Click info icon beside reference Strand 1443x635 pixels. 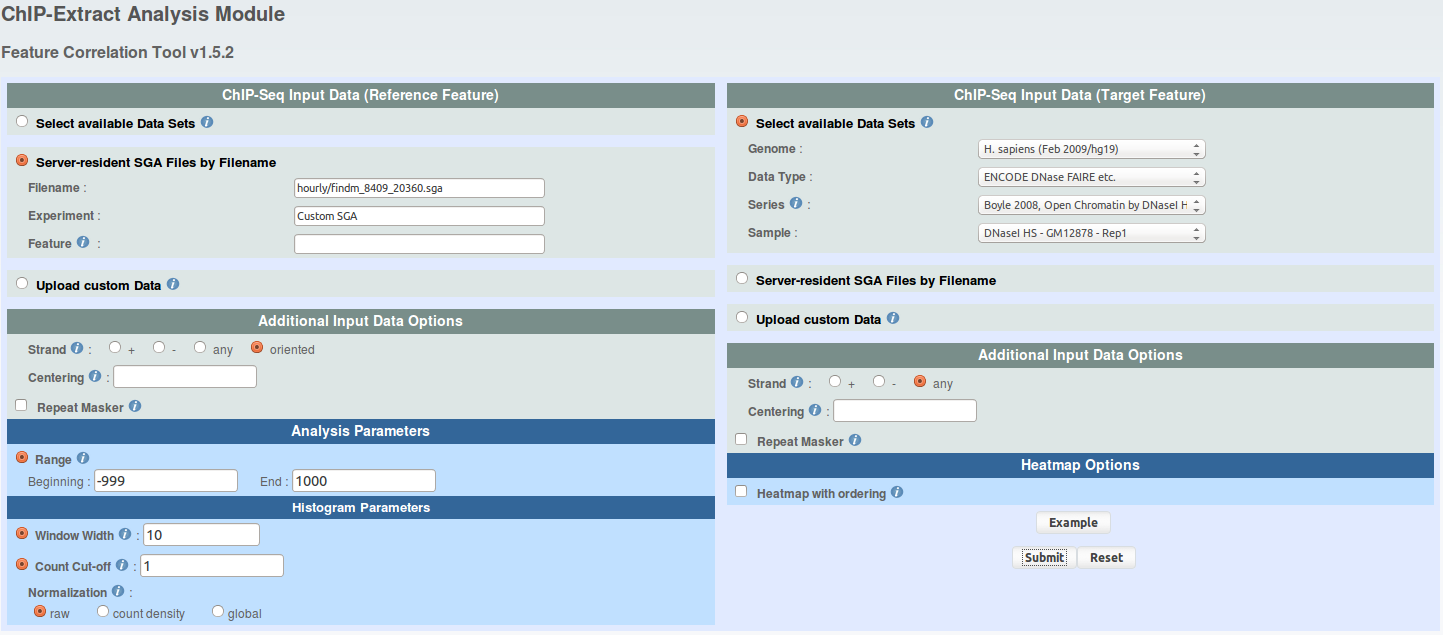(x=76, y=349)
